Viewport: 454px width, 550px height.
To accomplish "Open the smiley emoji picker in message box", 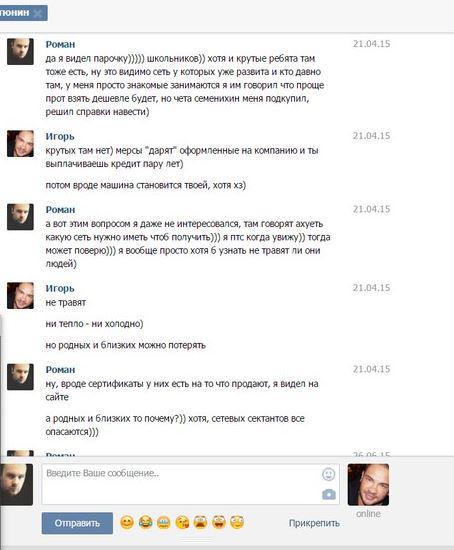I will point(328,474).
